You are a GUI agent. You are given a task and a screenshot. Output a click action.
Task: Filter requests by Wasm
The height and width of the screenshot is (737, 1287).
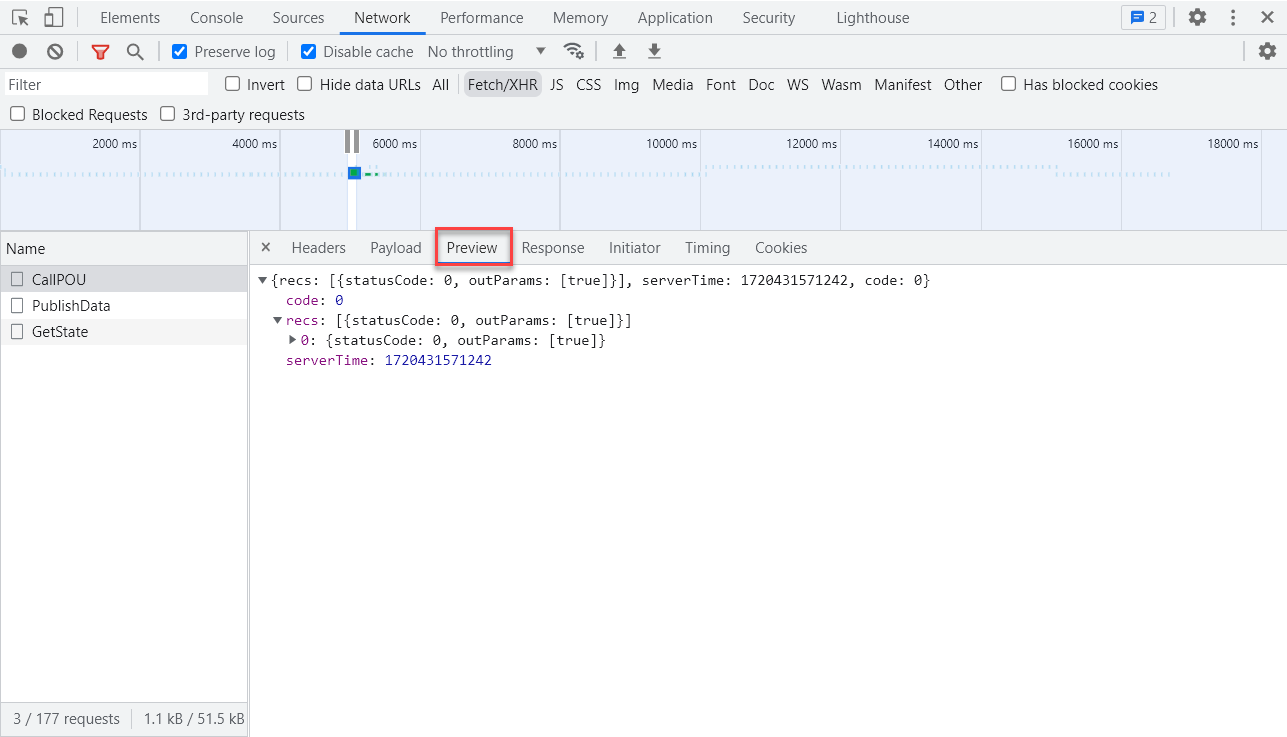click(841, 84)
